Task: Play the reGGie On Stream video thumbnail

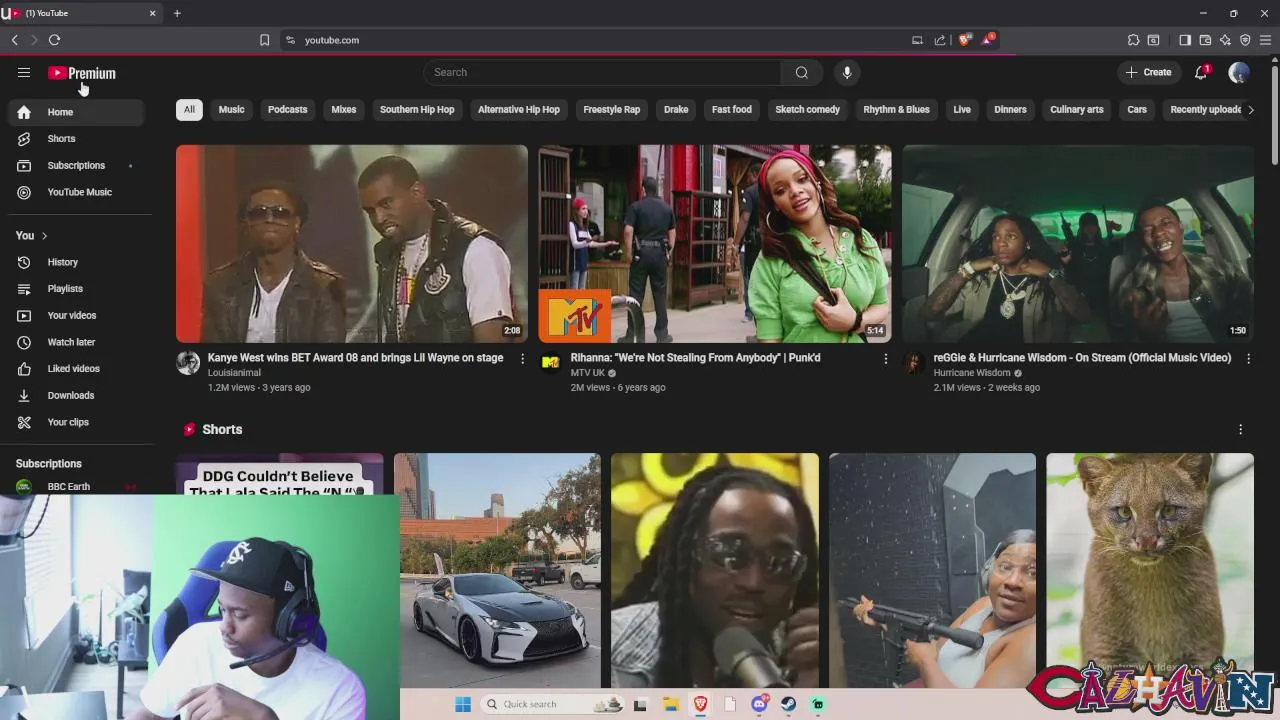Action: [x=1078, y=244]
